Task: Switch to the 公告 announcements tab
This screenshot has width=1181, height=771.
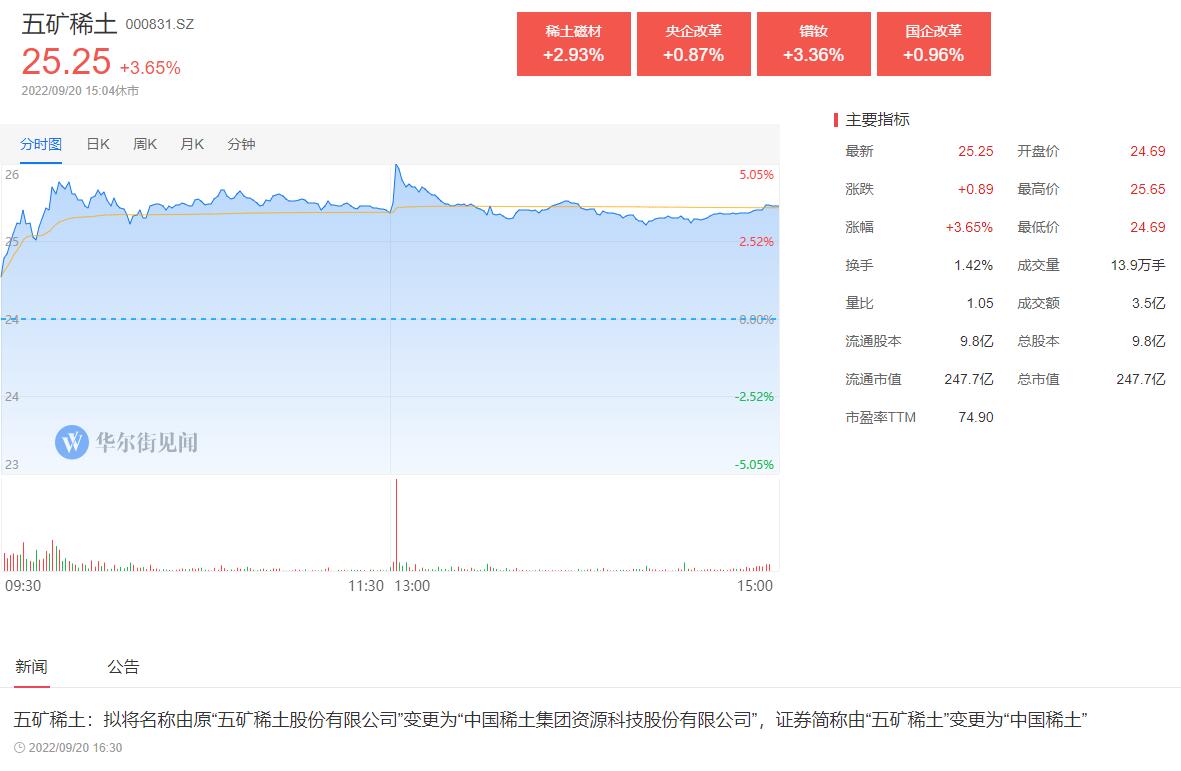Action: (123, 667)
